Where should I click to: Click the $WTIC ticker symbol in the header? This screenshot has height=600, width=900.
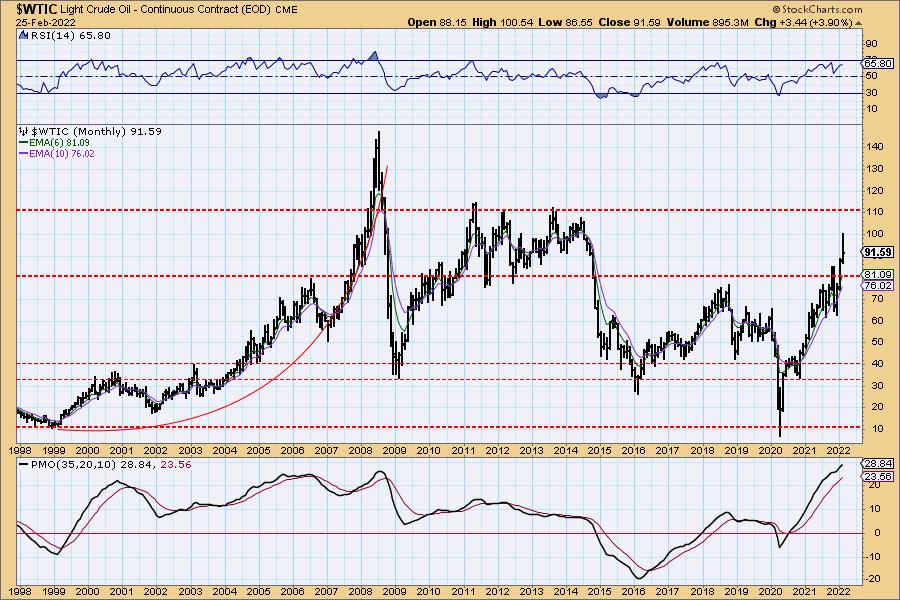37,9
